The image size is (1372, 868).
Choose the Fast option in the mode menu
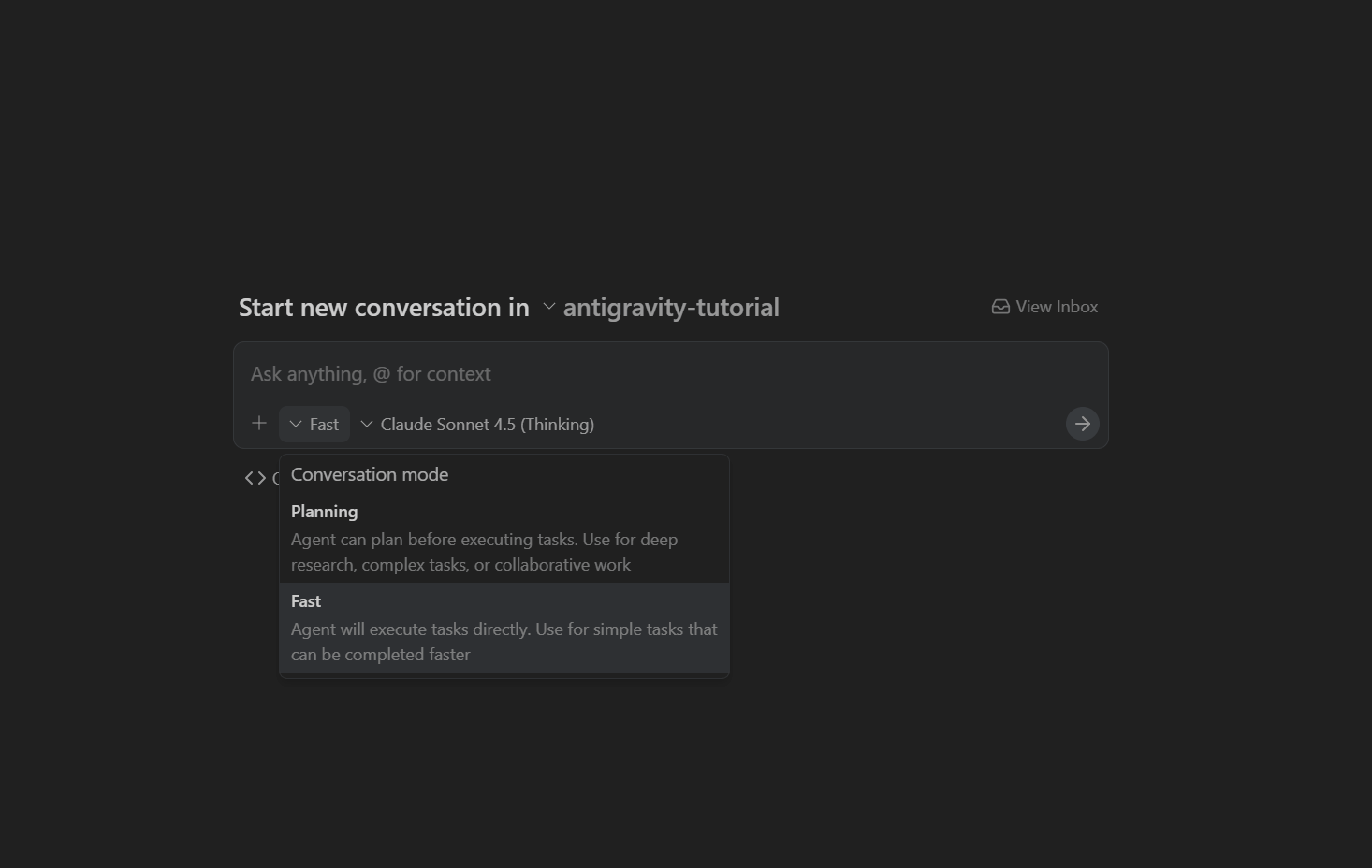pos(306,601)
